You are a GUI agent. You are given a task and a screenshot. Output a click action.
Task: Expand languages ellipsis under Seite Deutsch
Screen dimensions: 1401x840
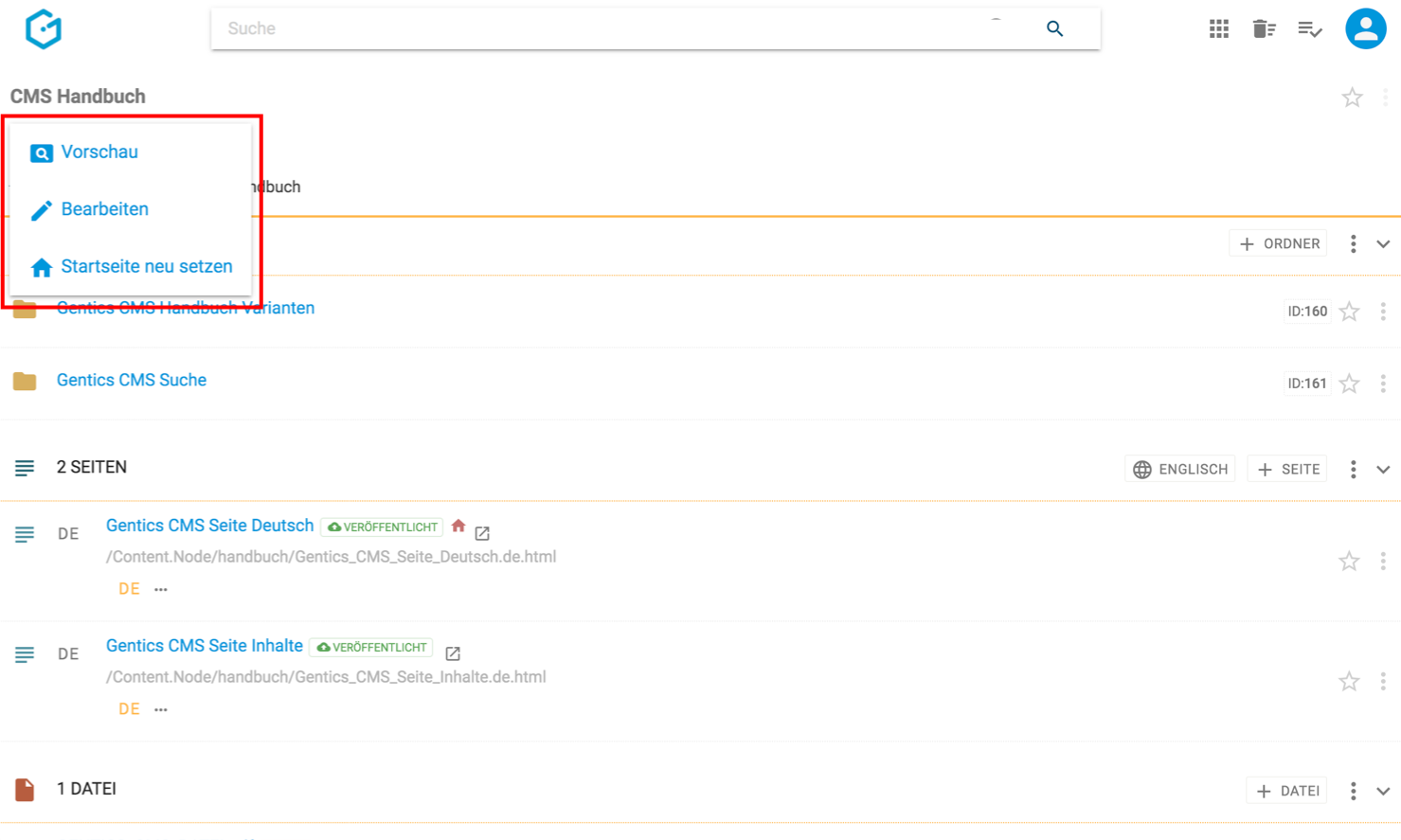pos(161,590)
